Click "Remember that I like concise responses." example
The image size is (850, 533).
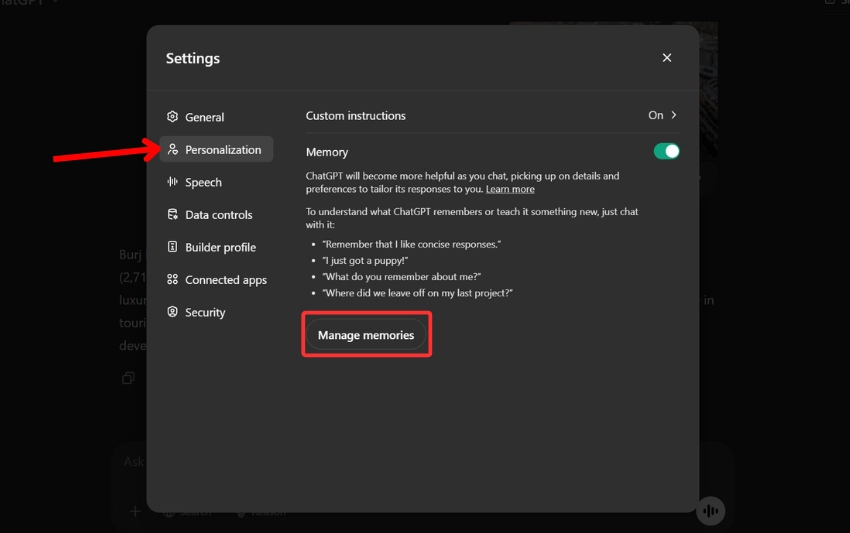411,245
